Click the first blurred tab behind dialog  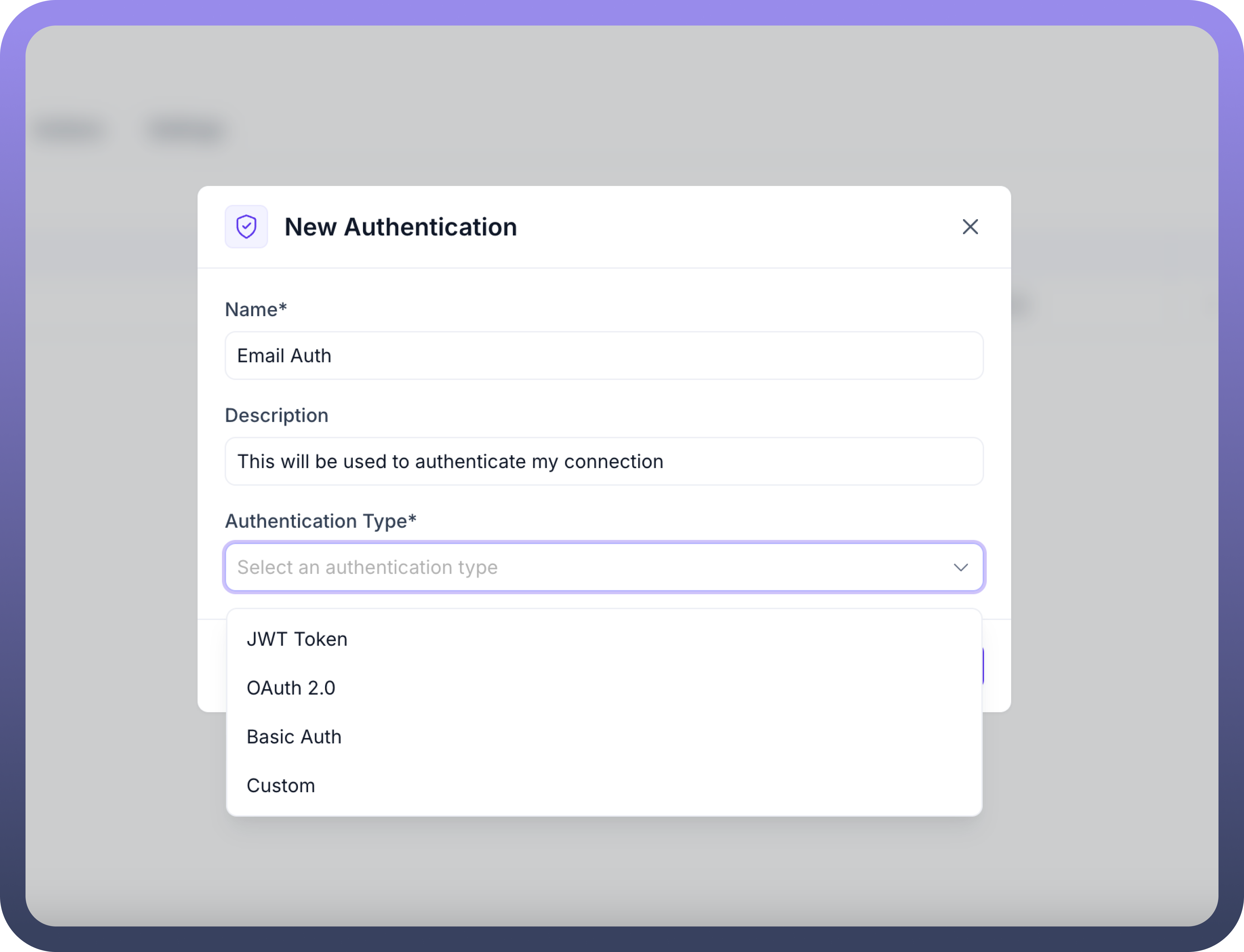tap(69, 130)
